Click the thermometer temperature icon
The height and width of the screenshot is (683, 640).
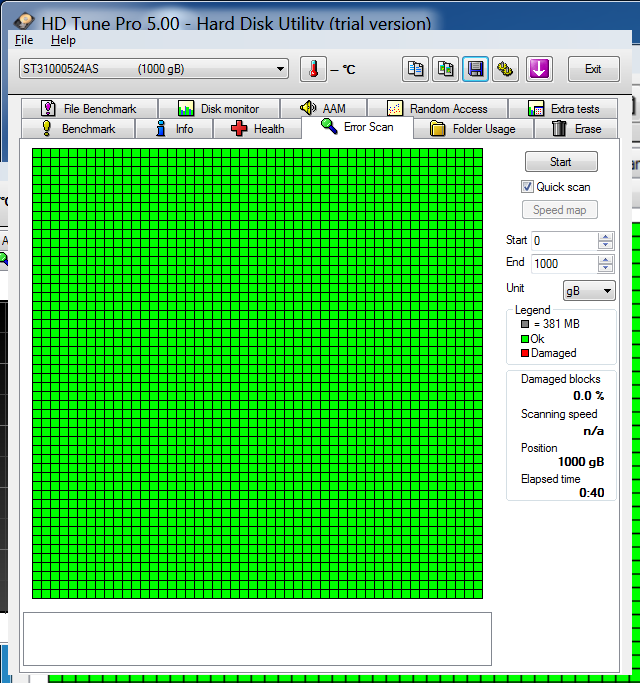point(313,69)
